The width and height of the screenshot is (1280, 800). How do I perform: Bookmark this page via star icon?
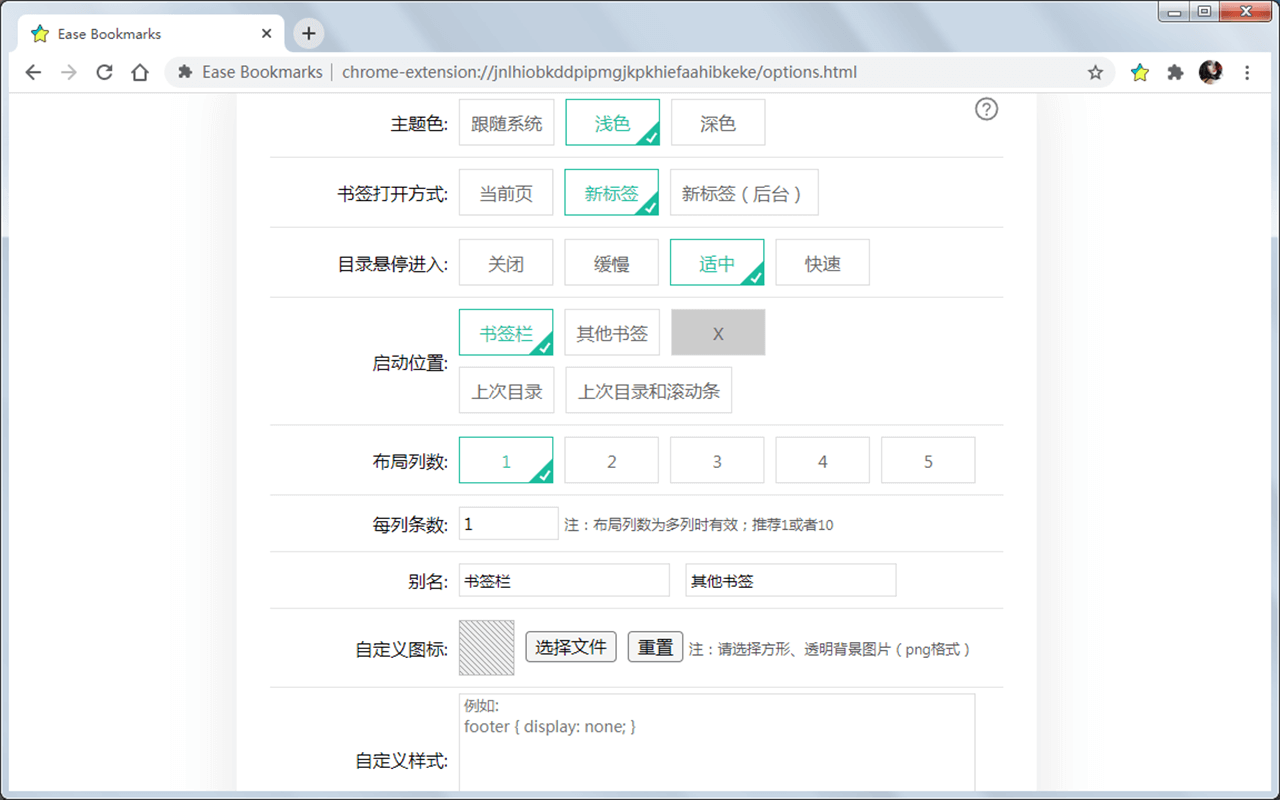[1096, 71]
